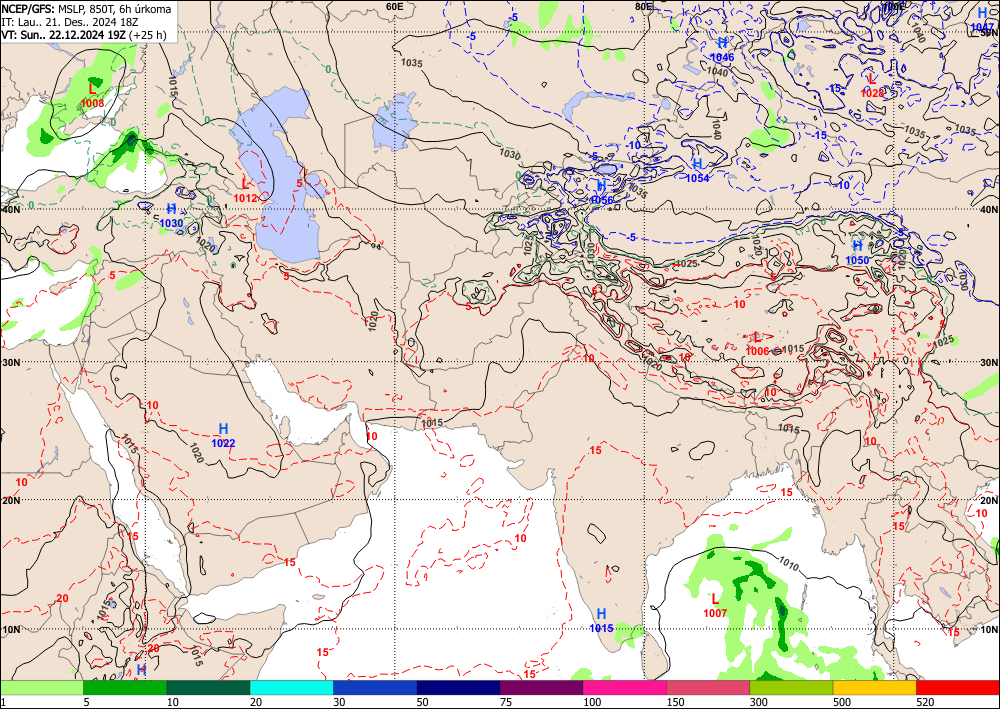
Task: Click the '300' value under the colour scale
Action: coord(758,702)
